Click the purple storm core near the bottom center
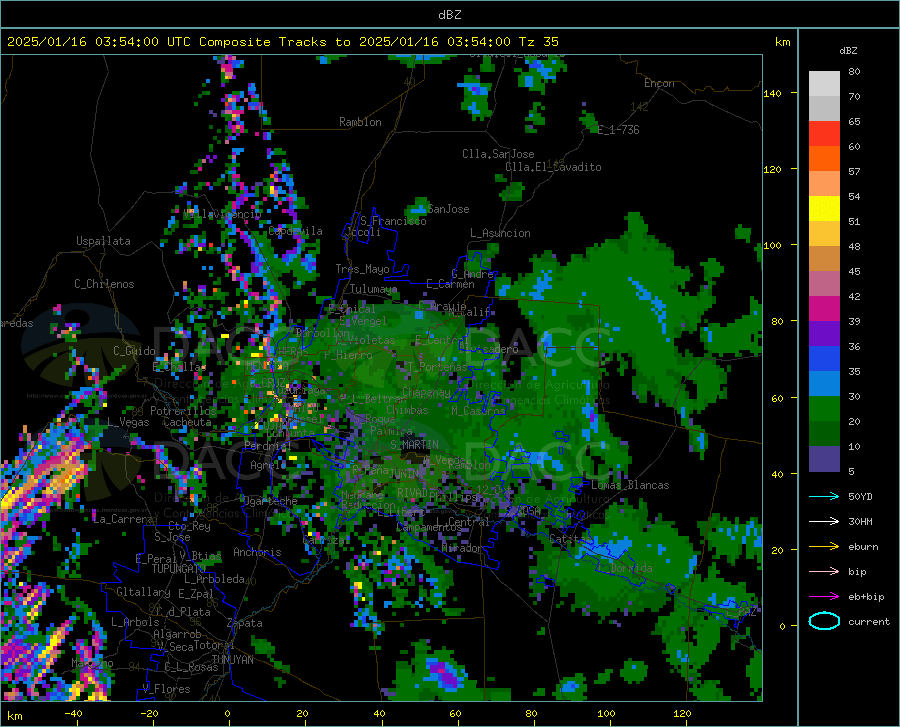 (445, 672)
